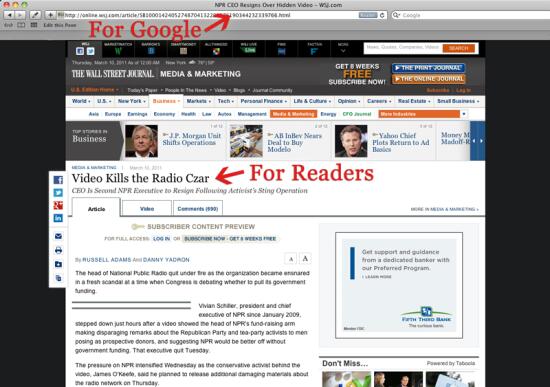Open Russell Adams author link

pyautogui.click(x=107, y=260)
